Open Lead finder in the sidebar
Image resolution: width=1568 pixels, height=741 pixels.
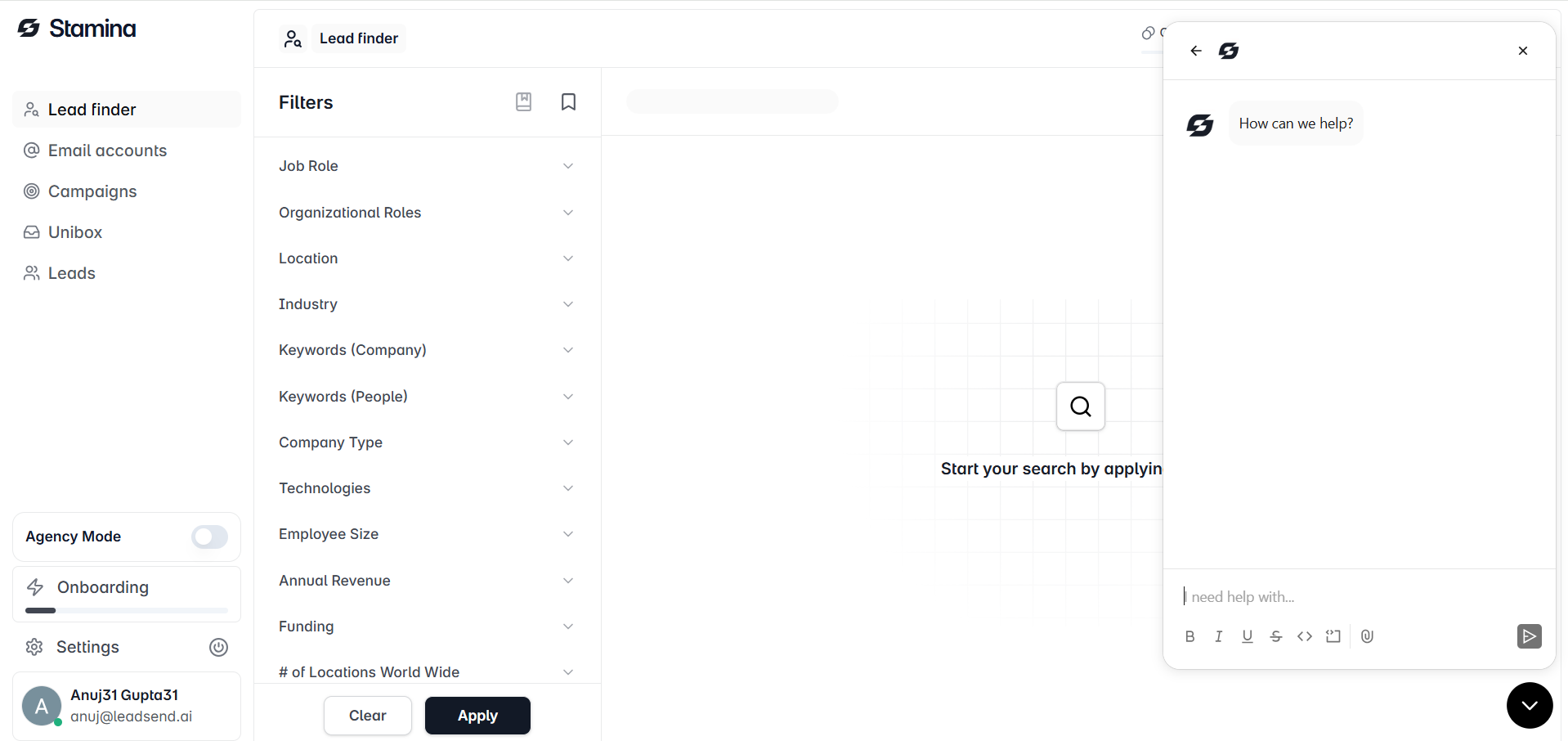click(127, 110)
